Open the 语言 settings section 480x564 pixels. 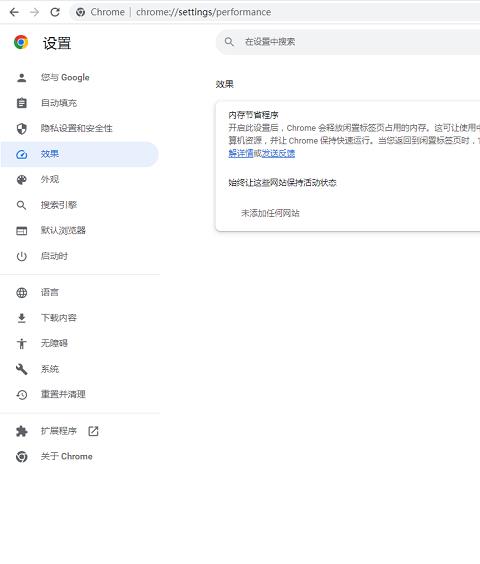click(x=80, y=293)
